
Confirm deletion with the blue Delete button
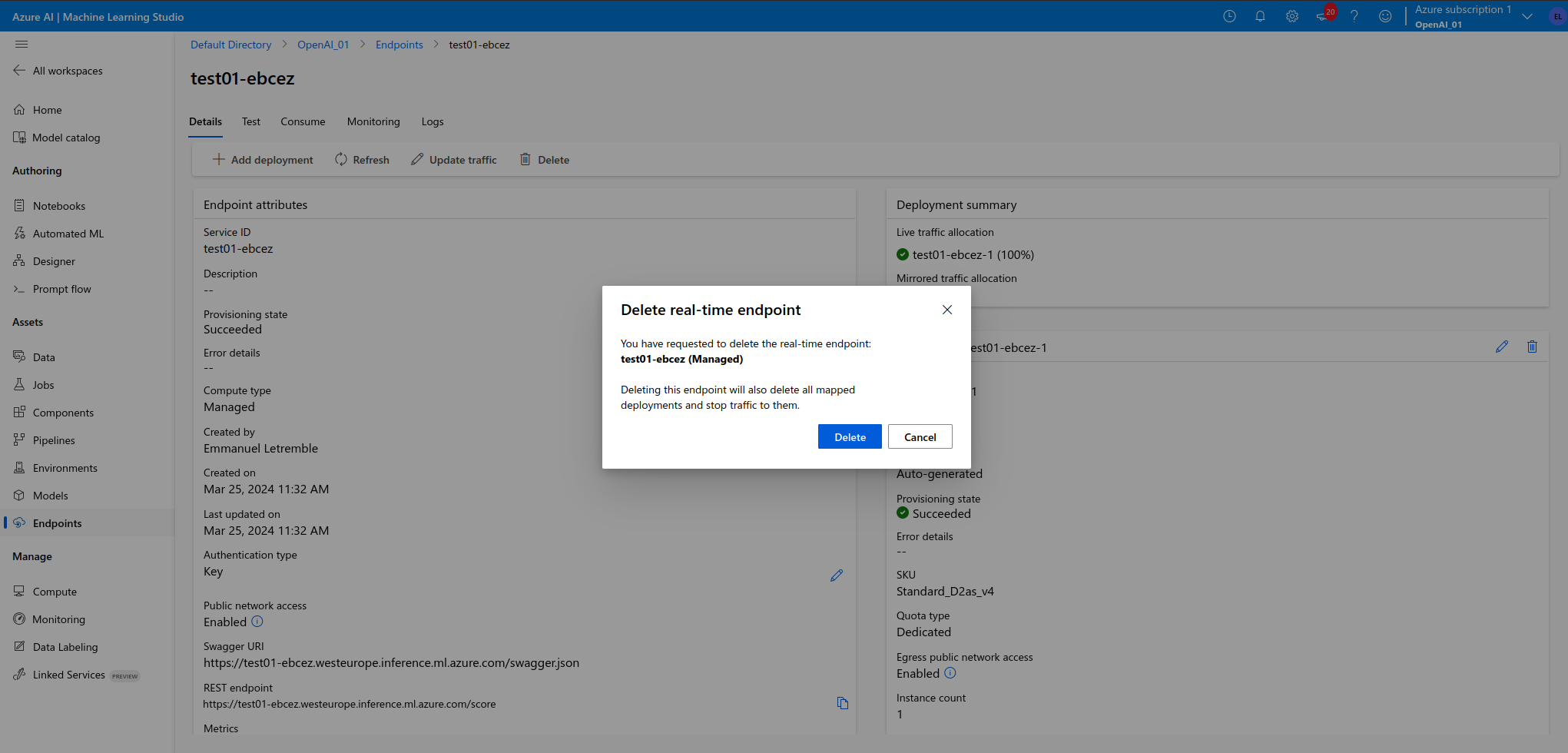[850, 436]
